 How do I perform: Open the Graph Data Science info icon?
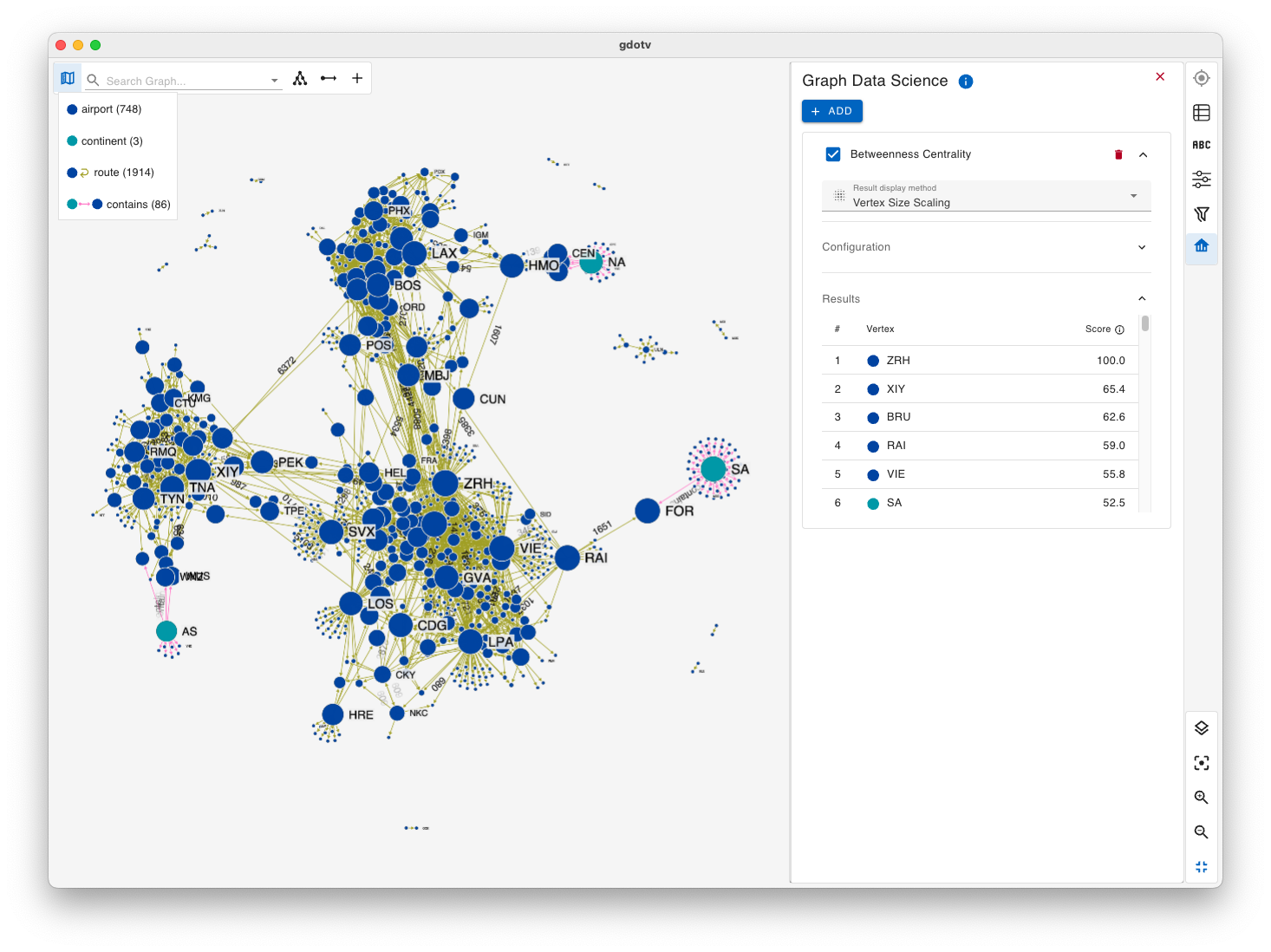[966, 82]
